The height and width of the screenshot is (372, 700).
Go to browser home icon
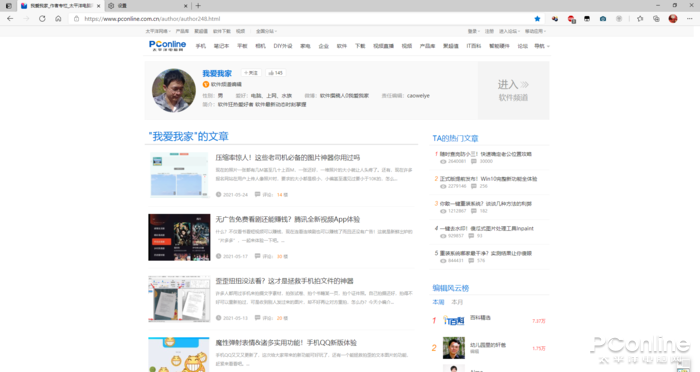pyautogui.click(x=58, y=19)
